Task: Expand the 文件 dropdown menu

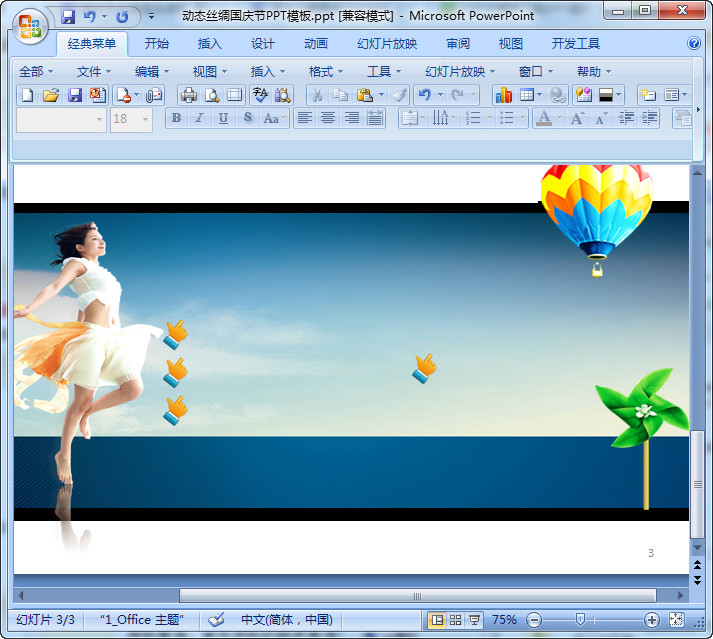Action: tap(94, 71)
